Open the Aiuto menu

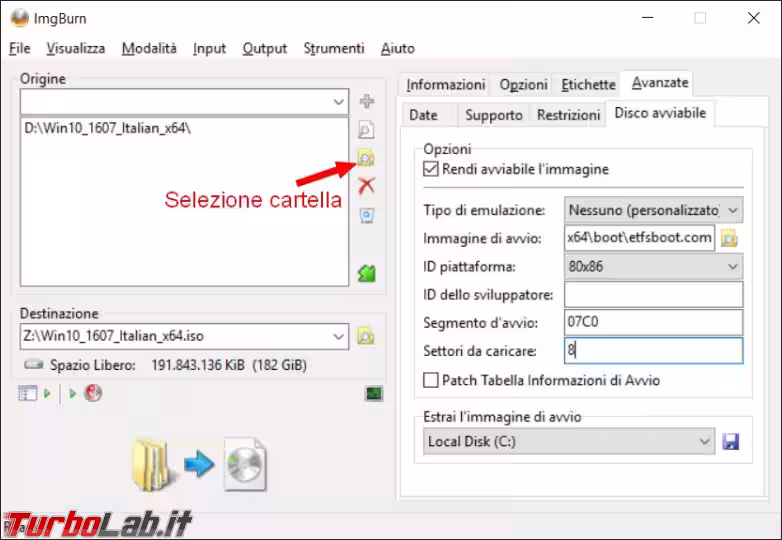click(x=397, y=48)
